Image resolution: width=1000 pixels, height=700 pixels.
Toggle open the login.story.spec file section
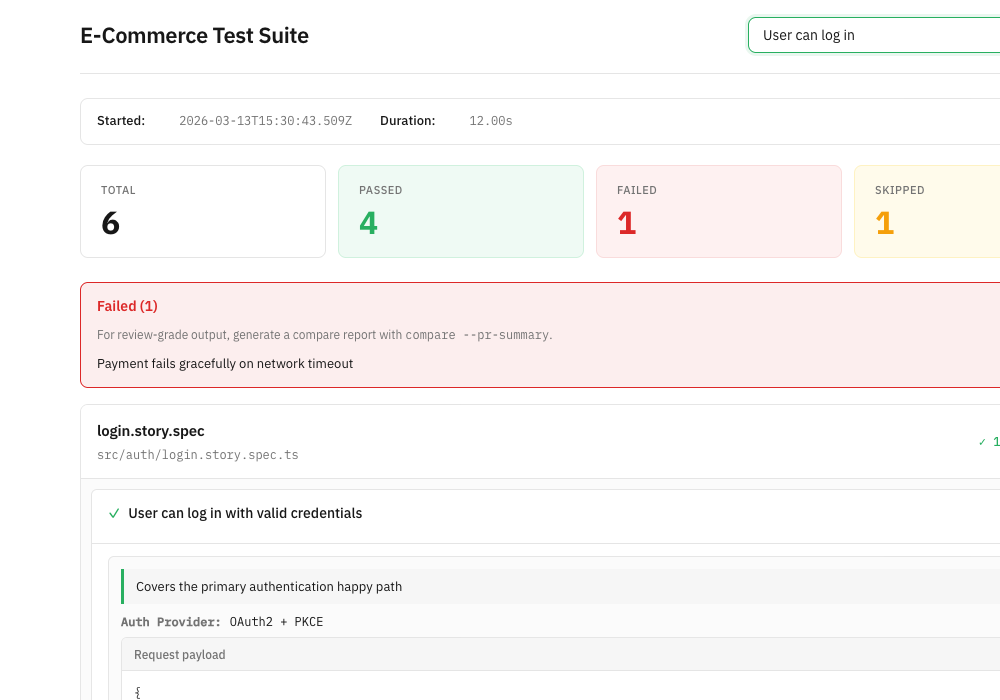(x=151, y=431)
